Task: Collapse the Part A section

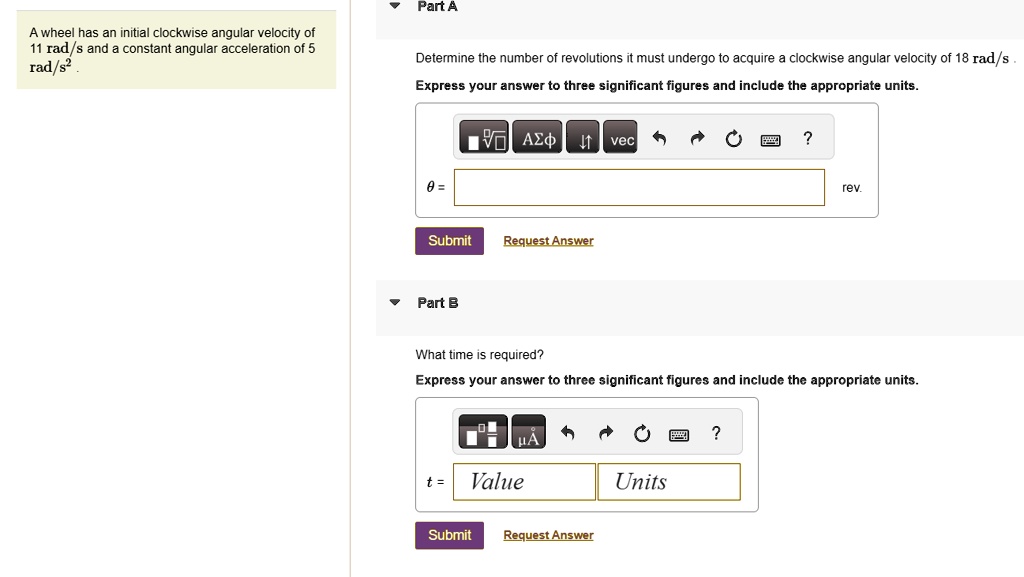Action: tap(394, 6)
